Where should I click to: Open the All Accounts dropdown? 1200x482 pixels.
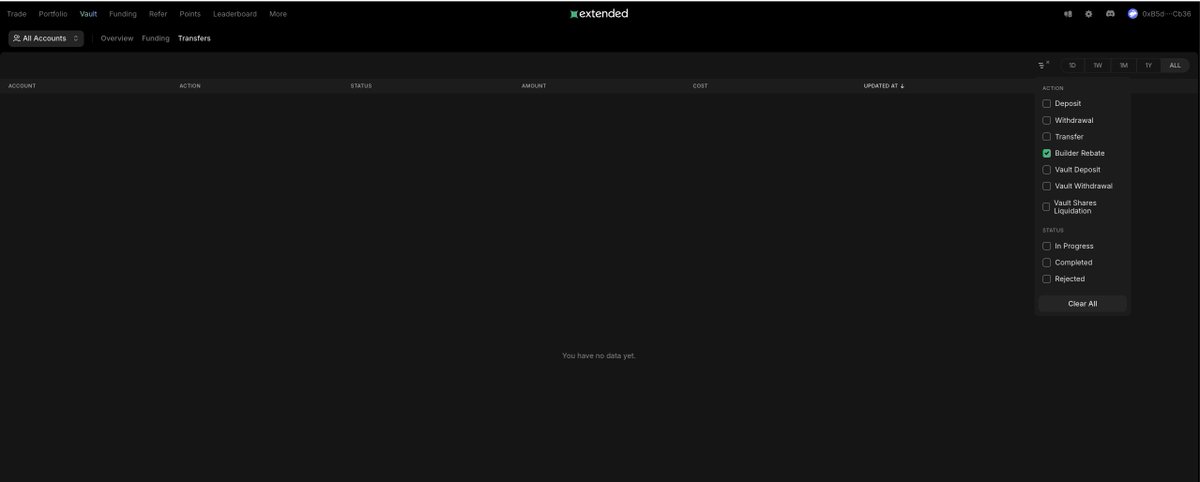pyautogui.click(x=46, y=38)
